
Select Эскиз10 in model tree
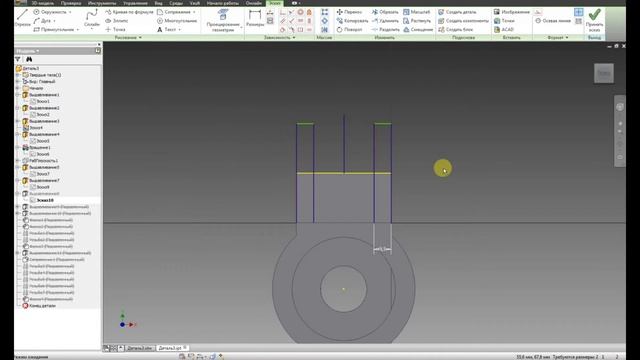click(x=42, y=200)
